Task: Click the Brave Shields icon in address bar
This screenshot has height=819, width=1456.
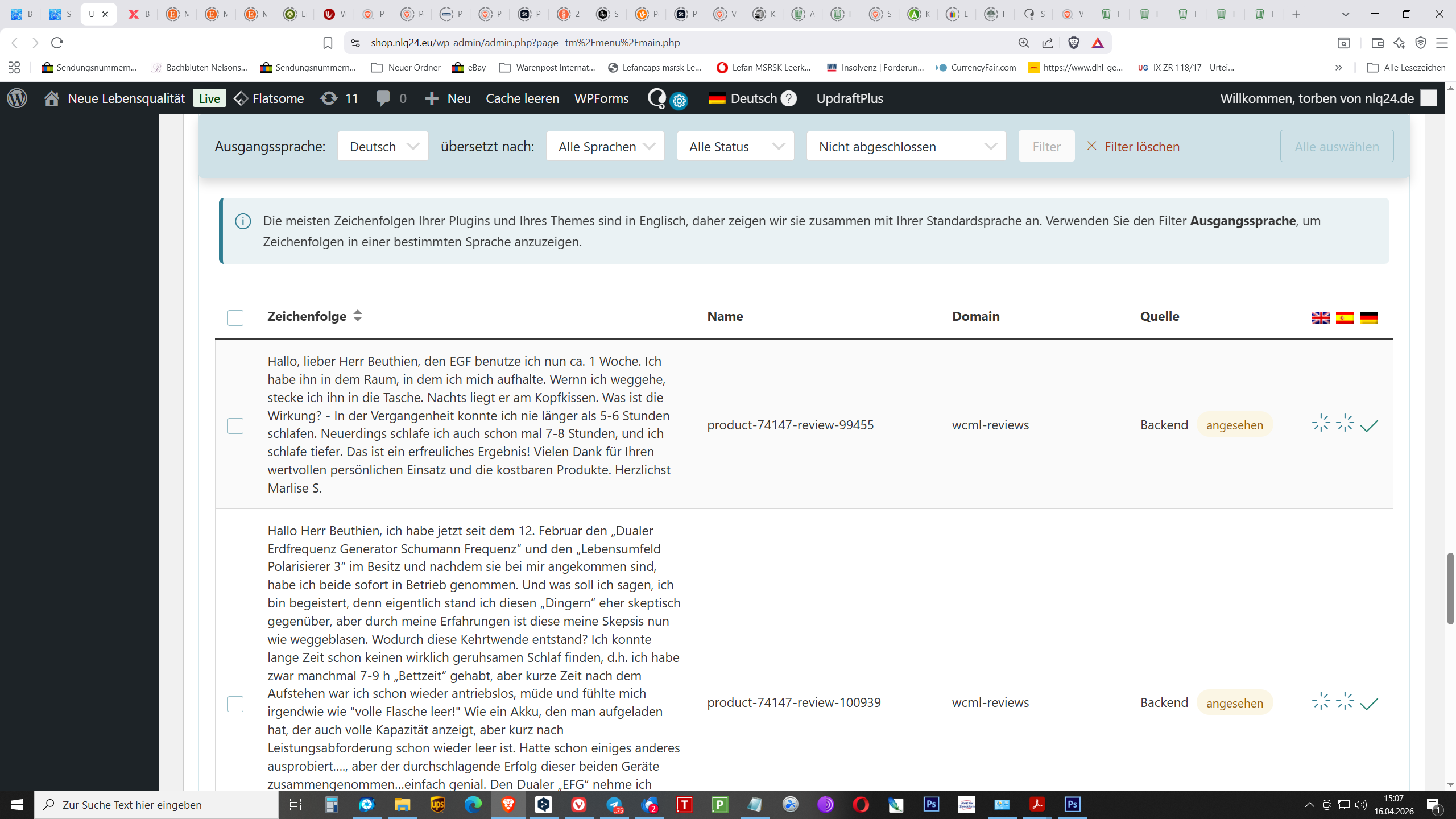Action: (x=1073, y=43)
